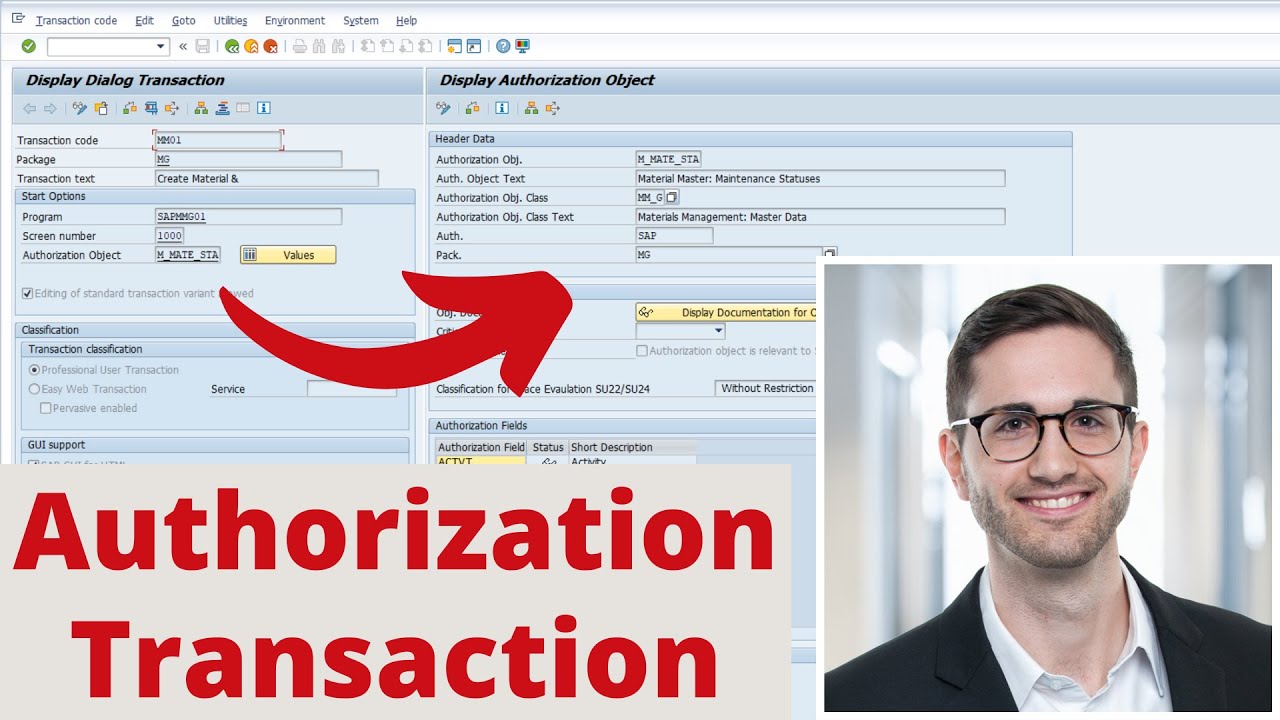The width and height of the screenshot is (1280, 720).
Task: Toggle the Pervasive enabled checkbox
Action: [x=46, y=408]
